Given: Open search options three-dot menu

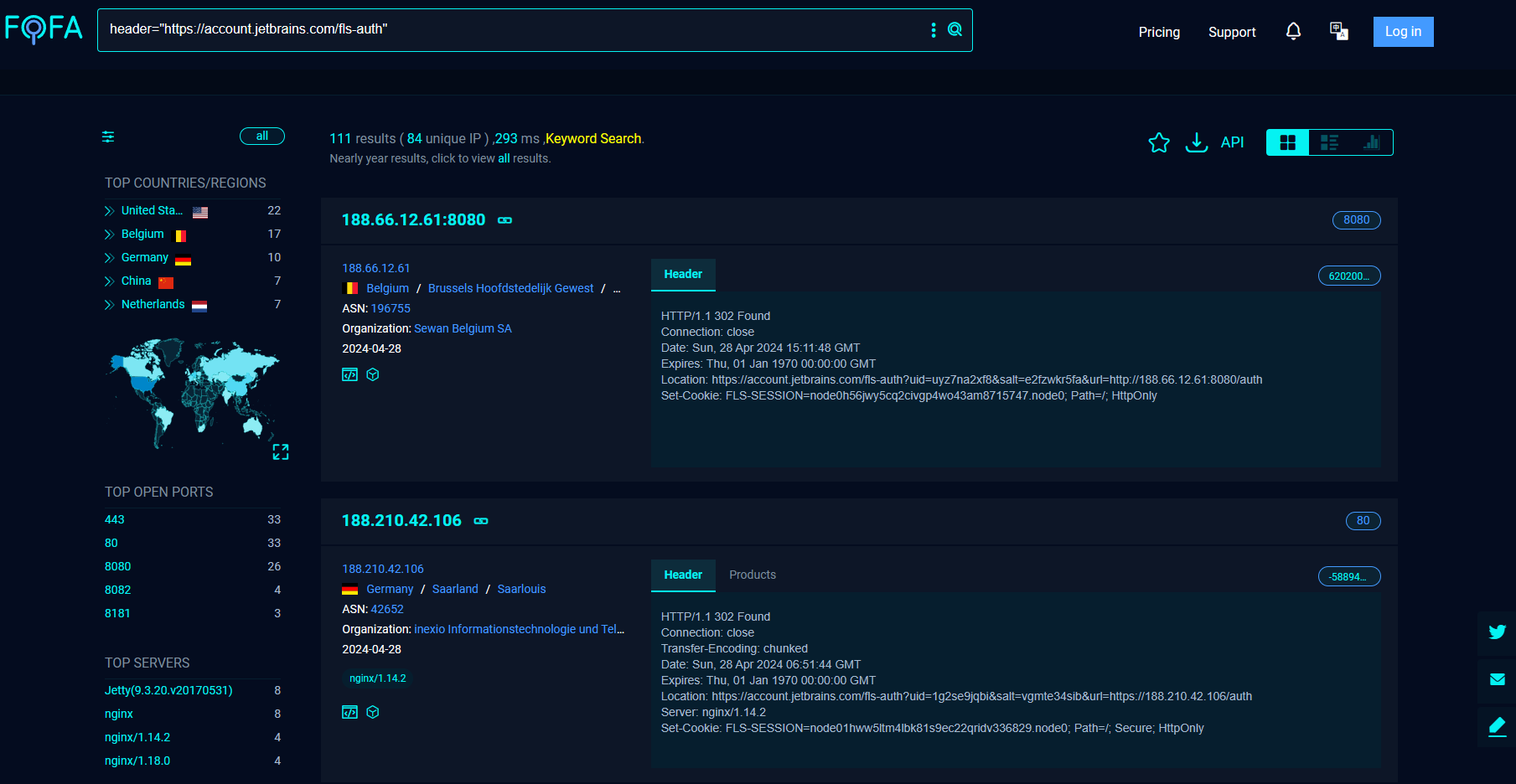Looking at the screenshot, I should (934, 30).
